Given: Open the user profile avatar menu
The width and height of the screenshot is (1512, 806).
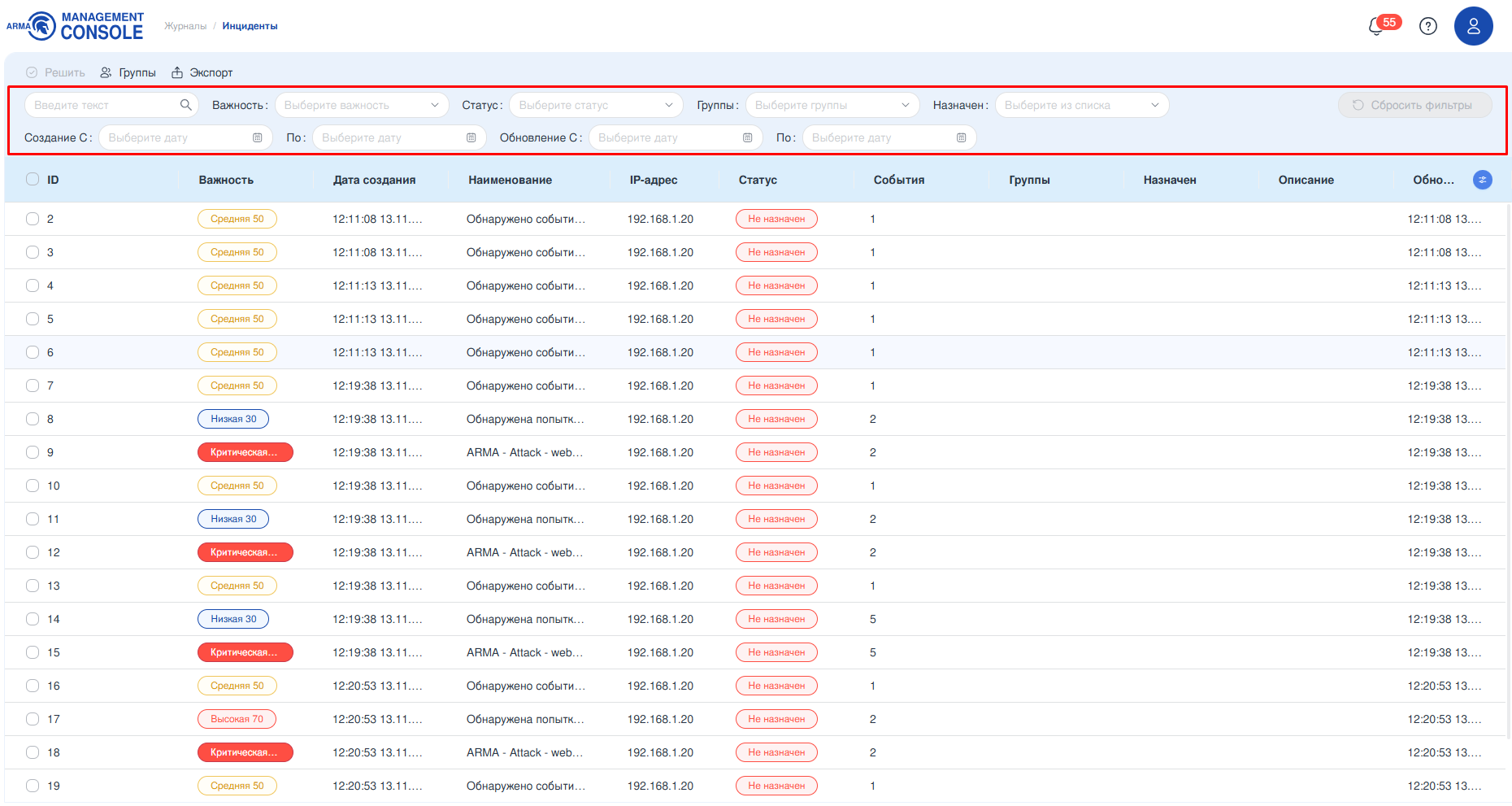Looking at the screenshot, I should [1473, 26].
